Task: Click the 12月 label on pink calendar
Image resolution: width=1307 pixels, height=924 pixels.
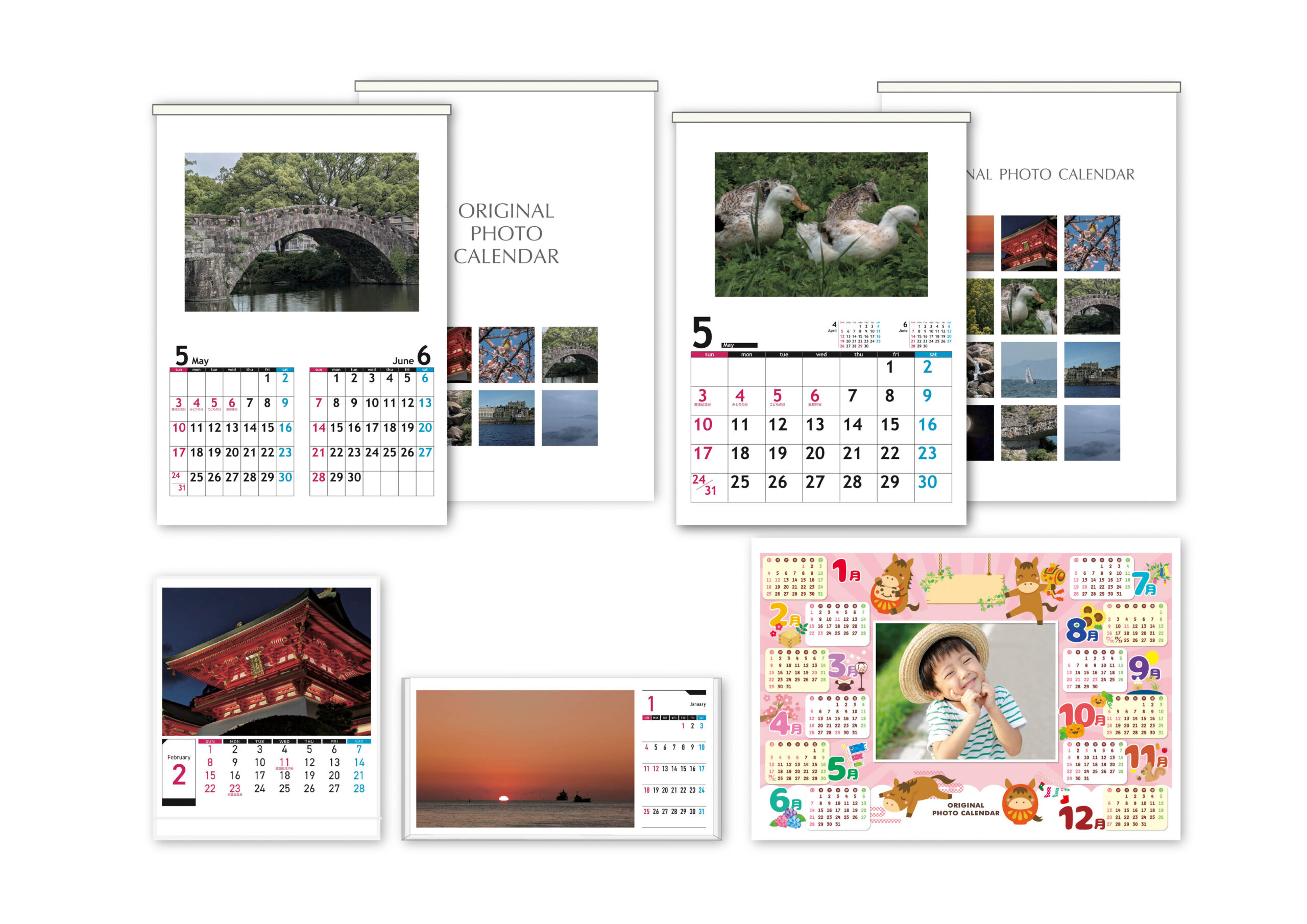Action: point(1081,818)
